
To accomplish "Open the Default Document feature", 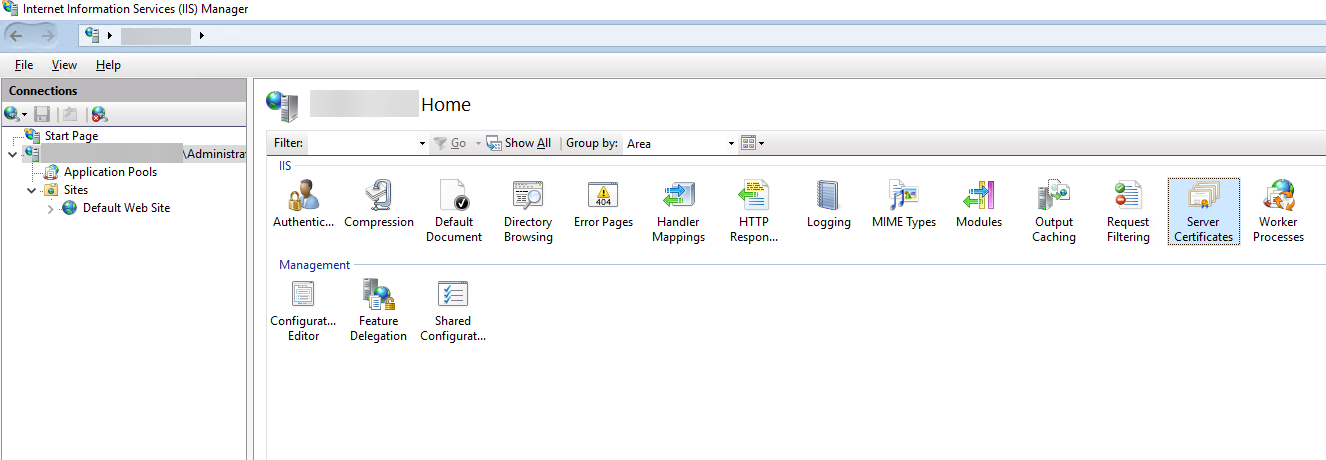I will [x=454, y=212].
